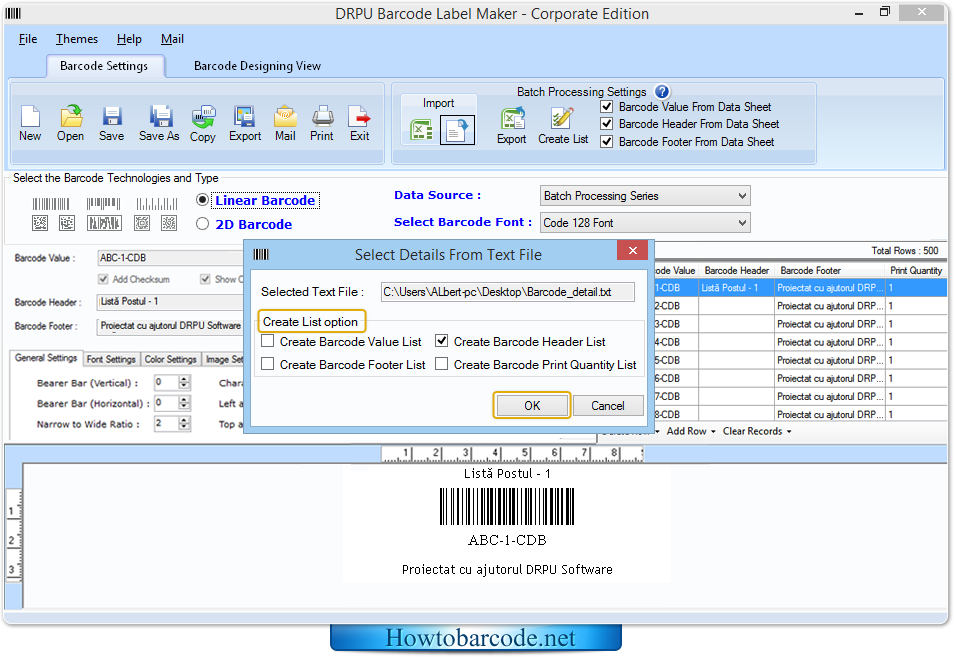Open the Help menu
Image resolution: width=954 pixels, height=657 pixels.
(129, 39)
